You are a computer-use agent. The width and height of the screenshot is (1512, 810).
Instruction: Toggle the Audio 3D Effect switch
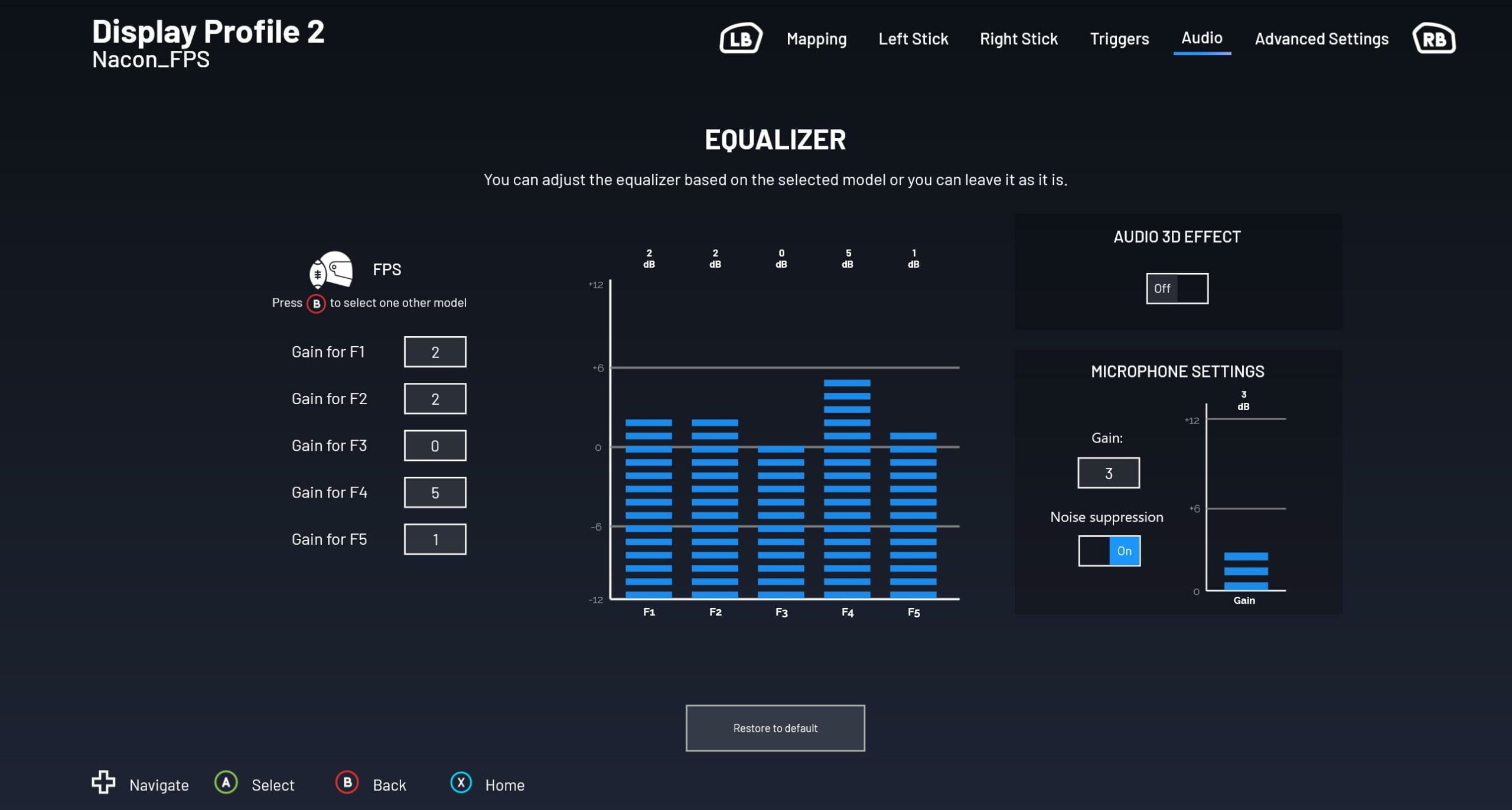coord(1177,288)
